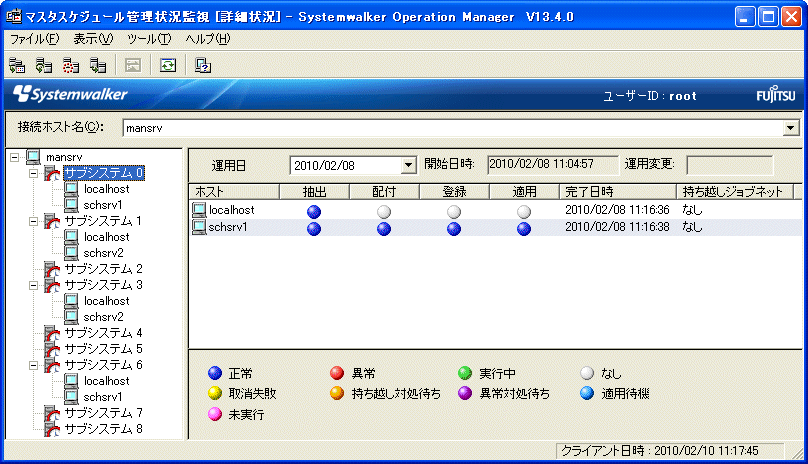Select schsrv2 under サブシステム 1

(x=104, y=253)
